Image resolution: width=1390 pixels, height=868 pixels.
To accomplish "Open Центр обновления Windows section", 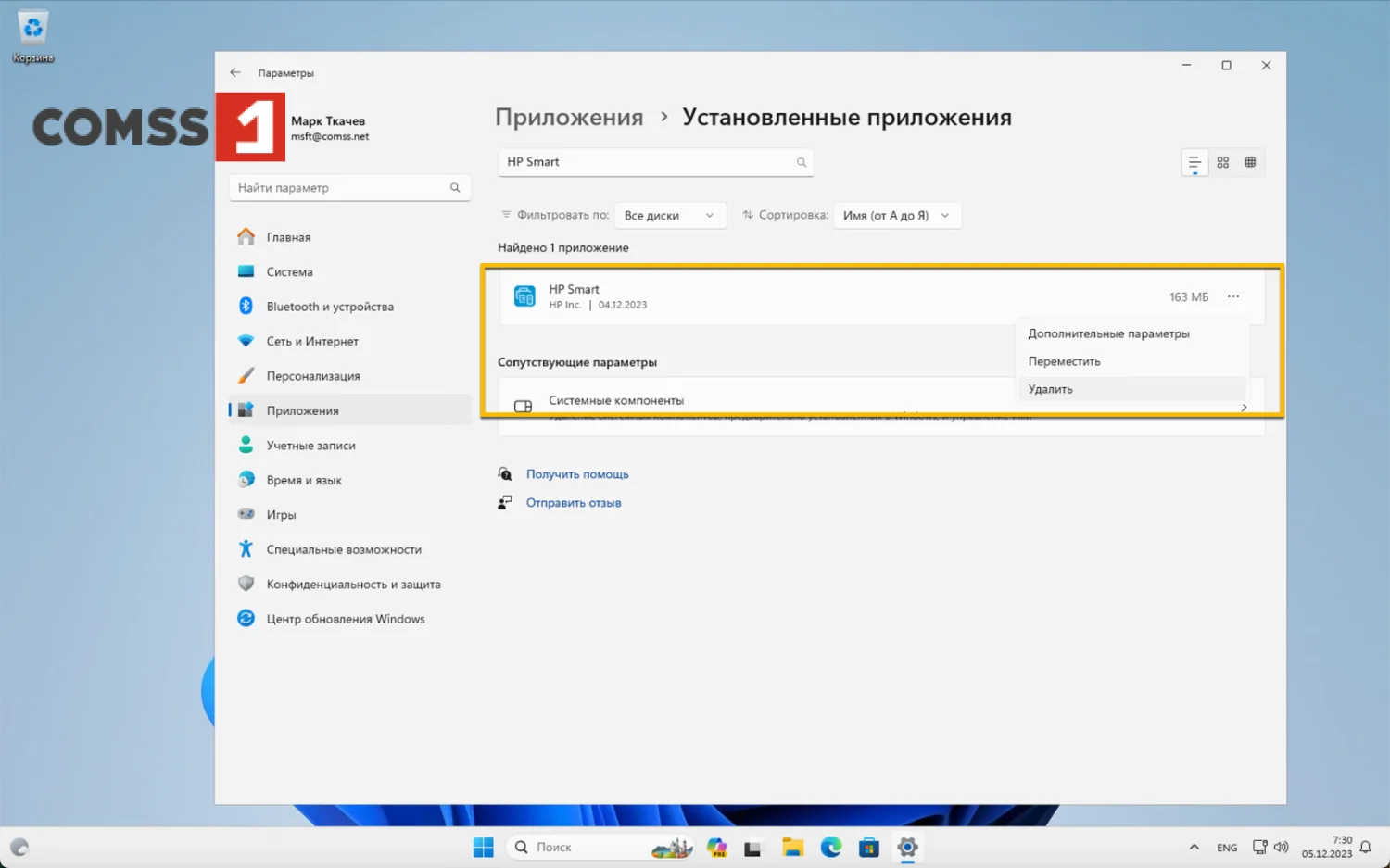I will point(349,619).
